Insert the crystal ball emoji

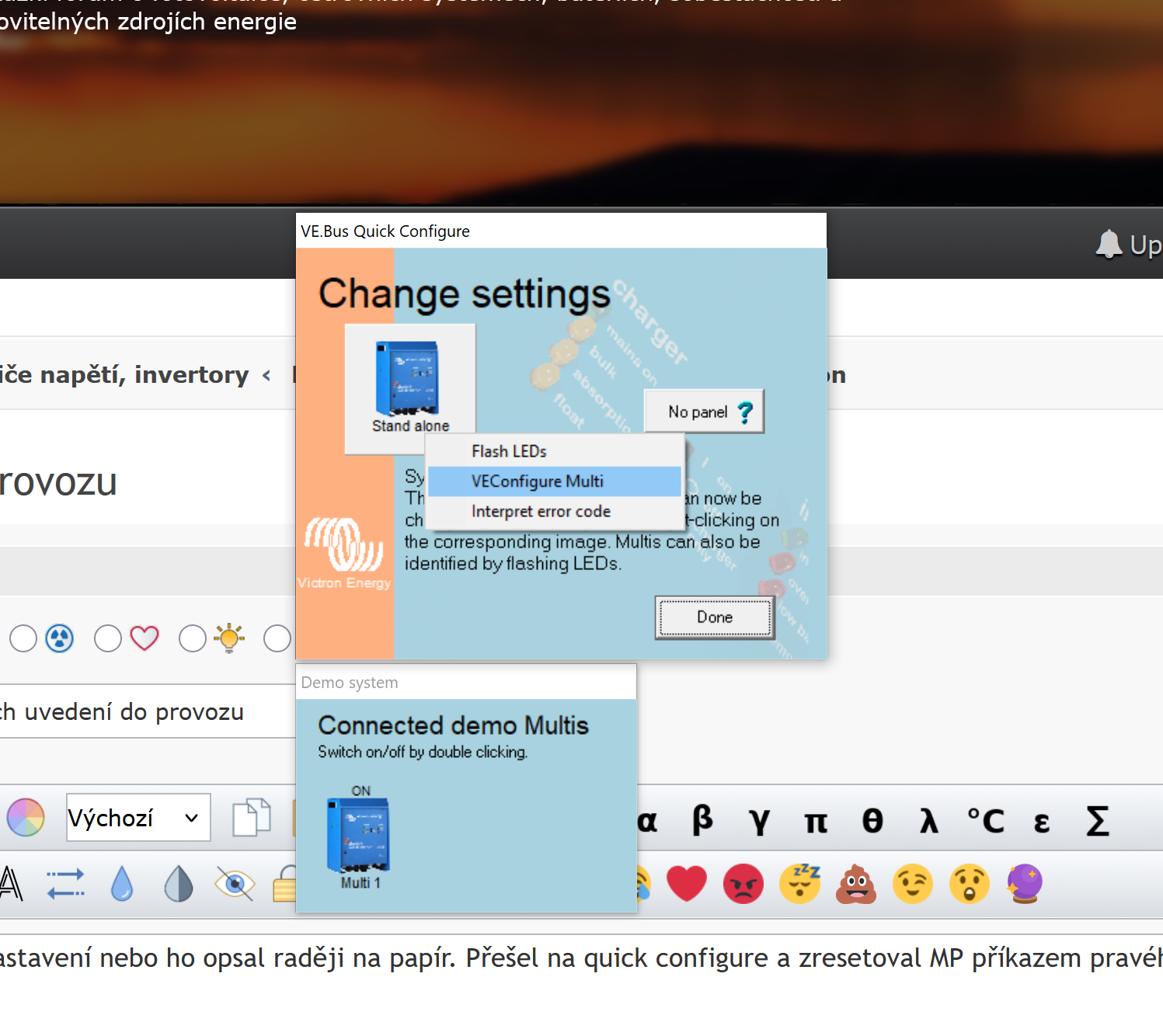(x=1025, y=884)
